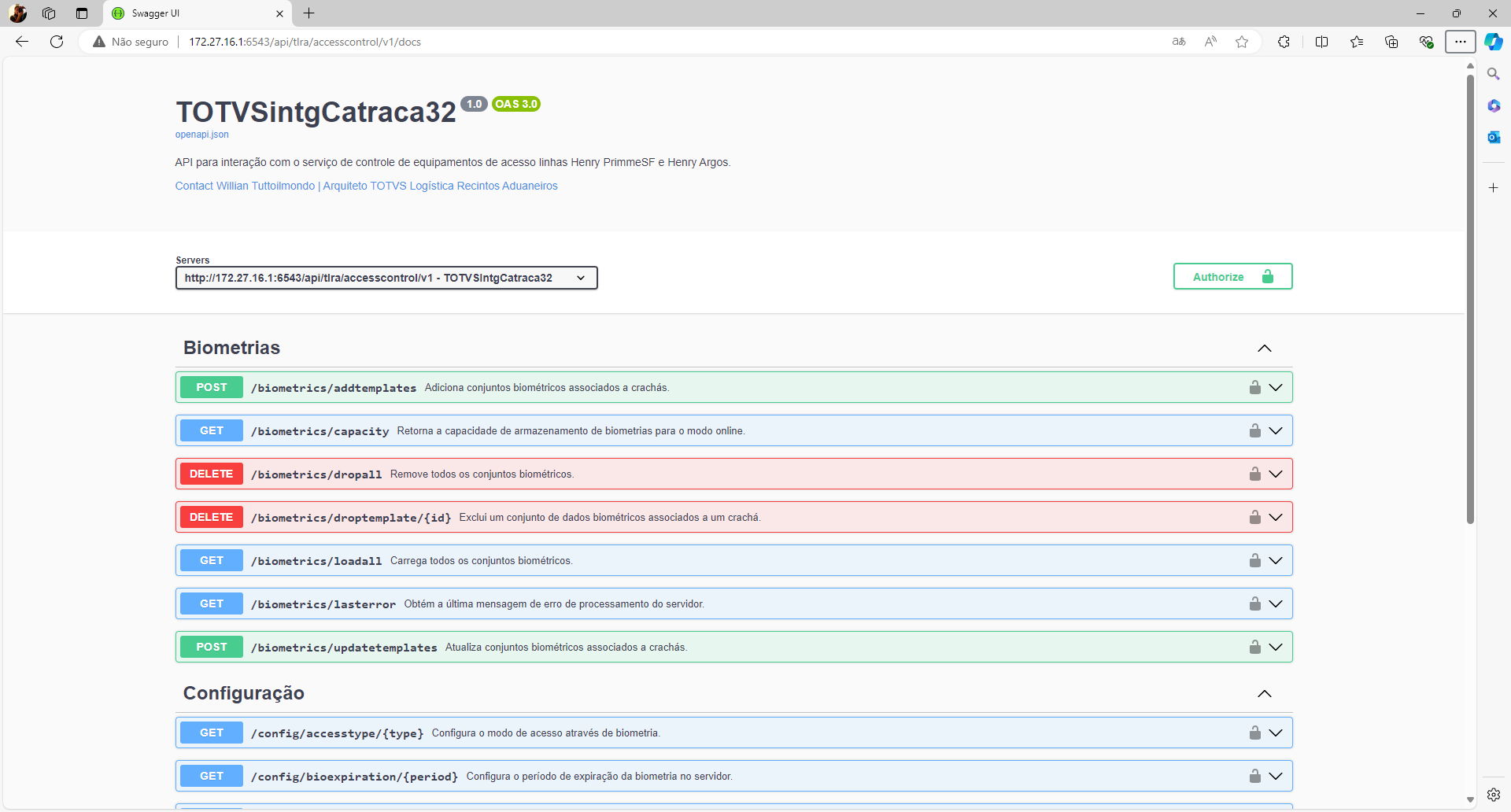This screenshot has height=812, width=1511.
Task: Click the lock icon on /biometrics/addtemplates
Action: tap(1255, 387)
